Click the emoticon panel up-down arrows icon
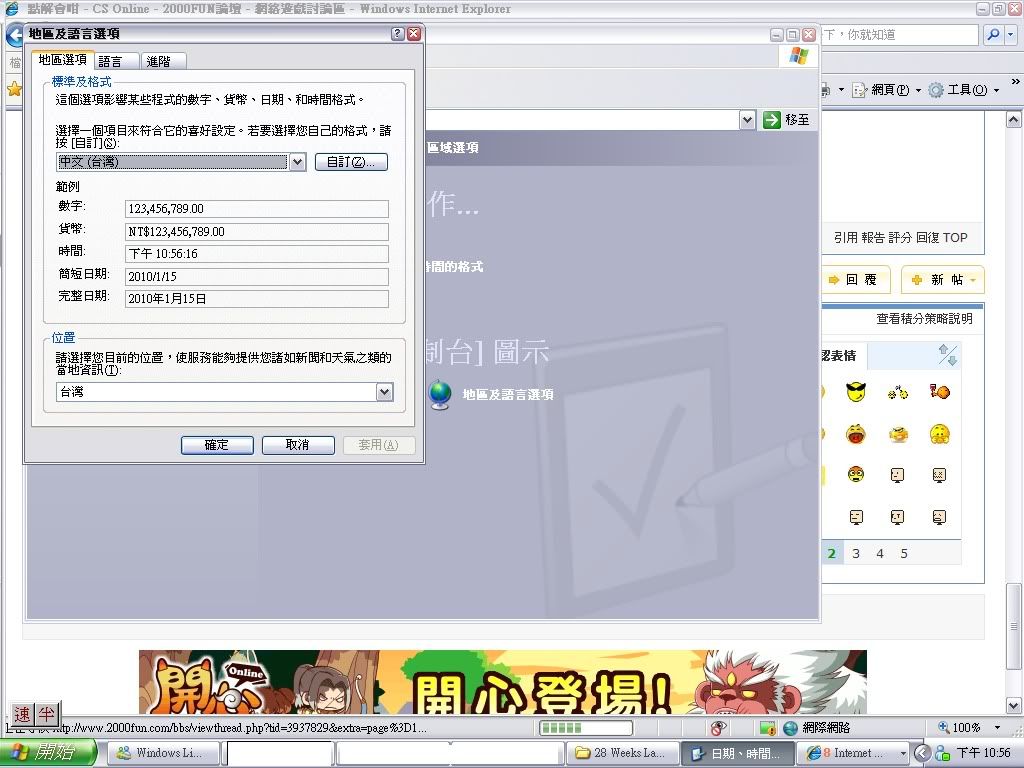 (x=947, y=355)
